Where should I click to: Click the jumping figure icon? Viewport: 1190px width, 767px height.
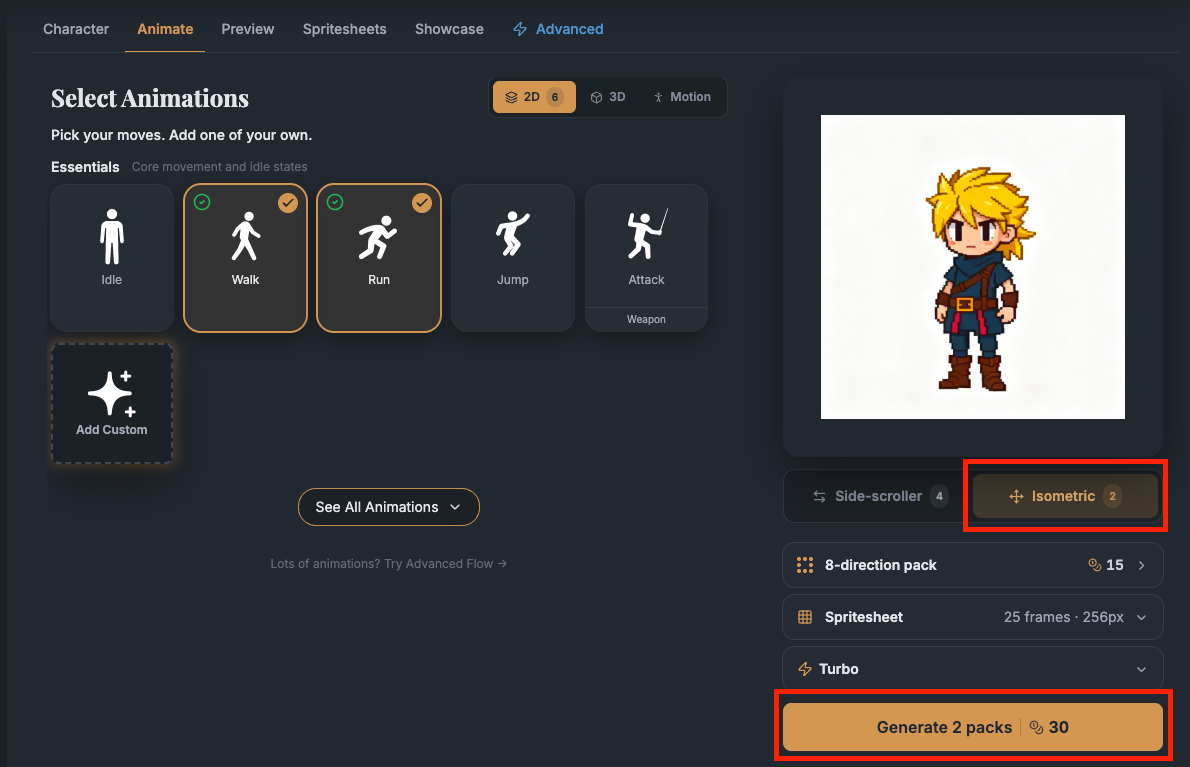pyautogui.click(x=512, y=234)
